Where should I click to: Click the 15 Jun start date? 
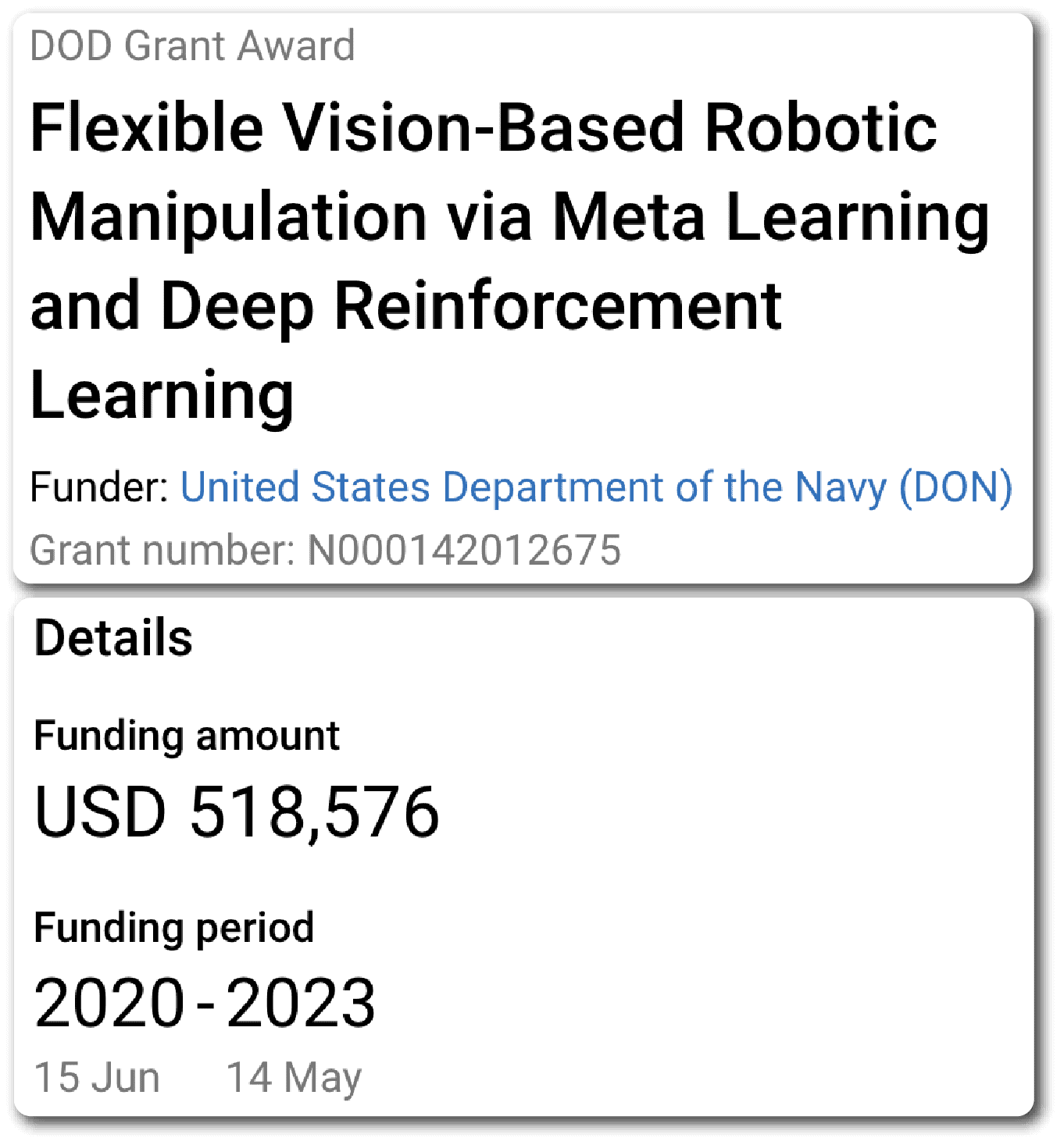pyautogui.click(x=97, y=1077)
